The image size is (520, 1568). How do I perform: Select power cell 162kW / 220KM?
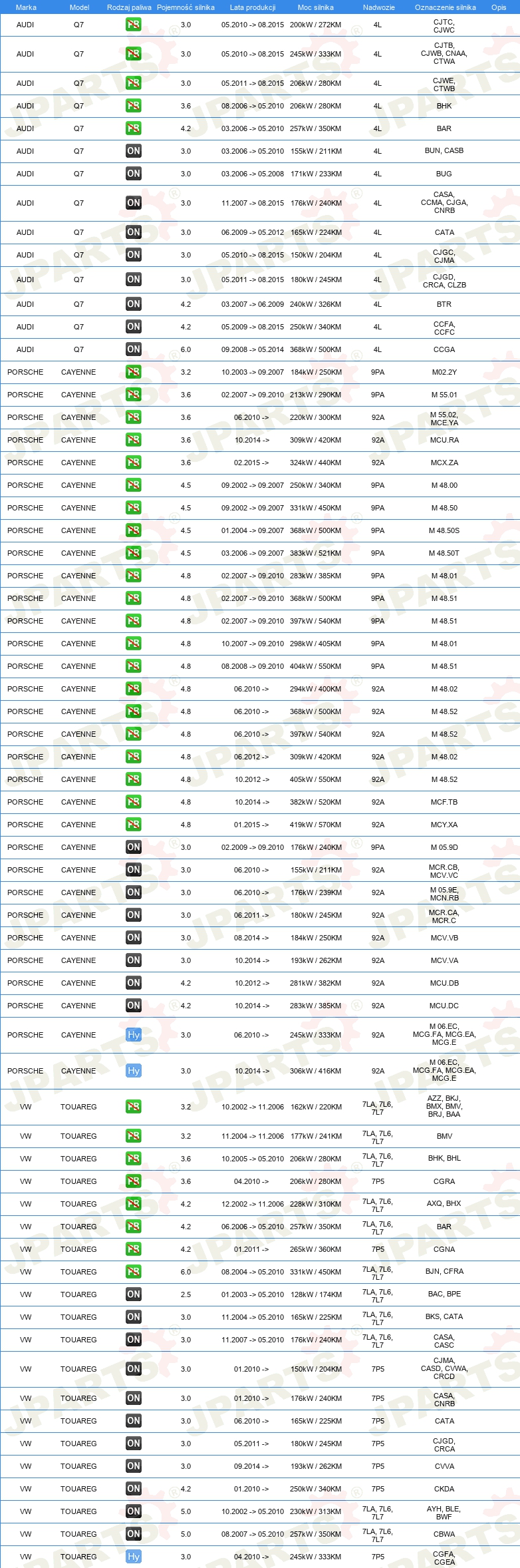(x=316, y=1107)
